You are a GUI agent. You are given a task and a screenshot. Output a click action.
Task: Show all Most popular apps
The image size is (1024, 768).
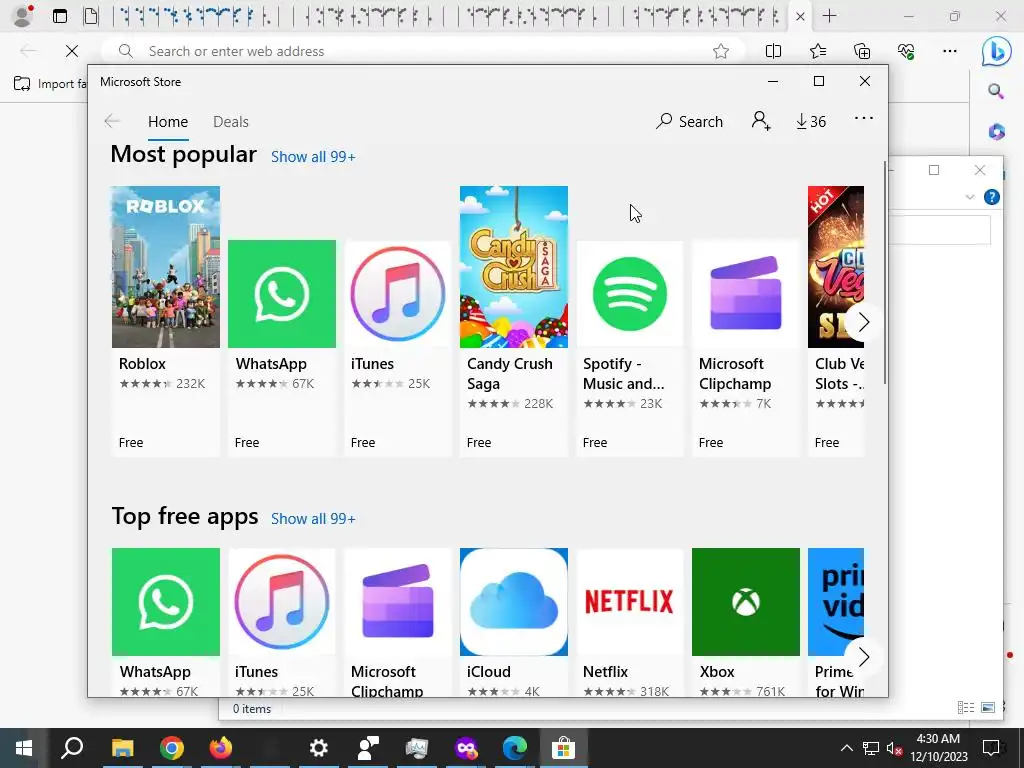tap(313, 157)
